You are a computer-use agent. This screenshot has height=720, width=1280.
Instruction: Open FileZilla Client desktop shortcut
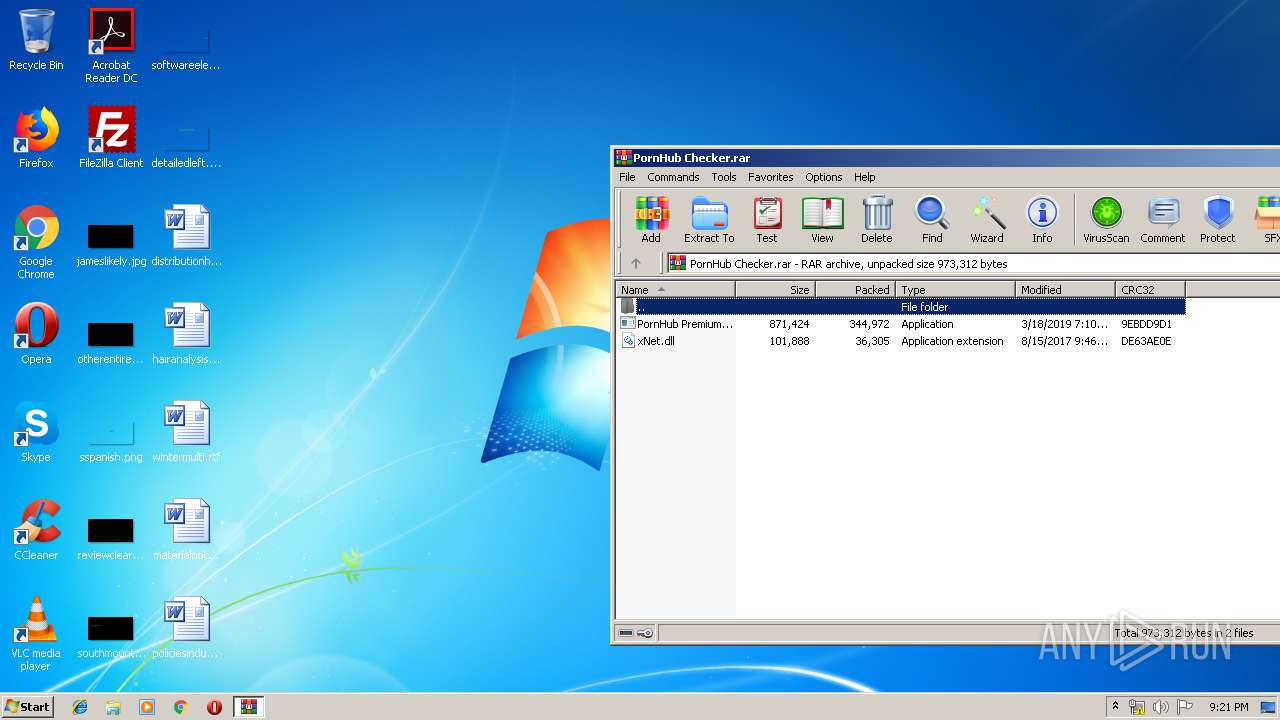click(x=111, y=138)
